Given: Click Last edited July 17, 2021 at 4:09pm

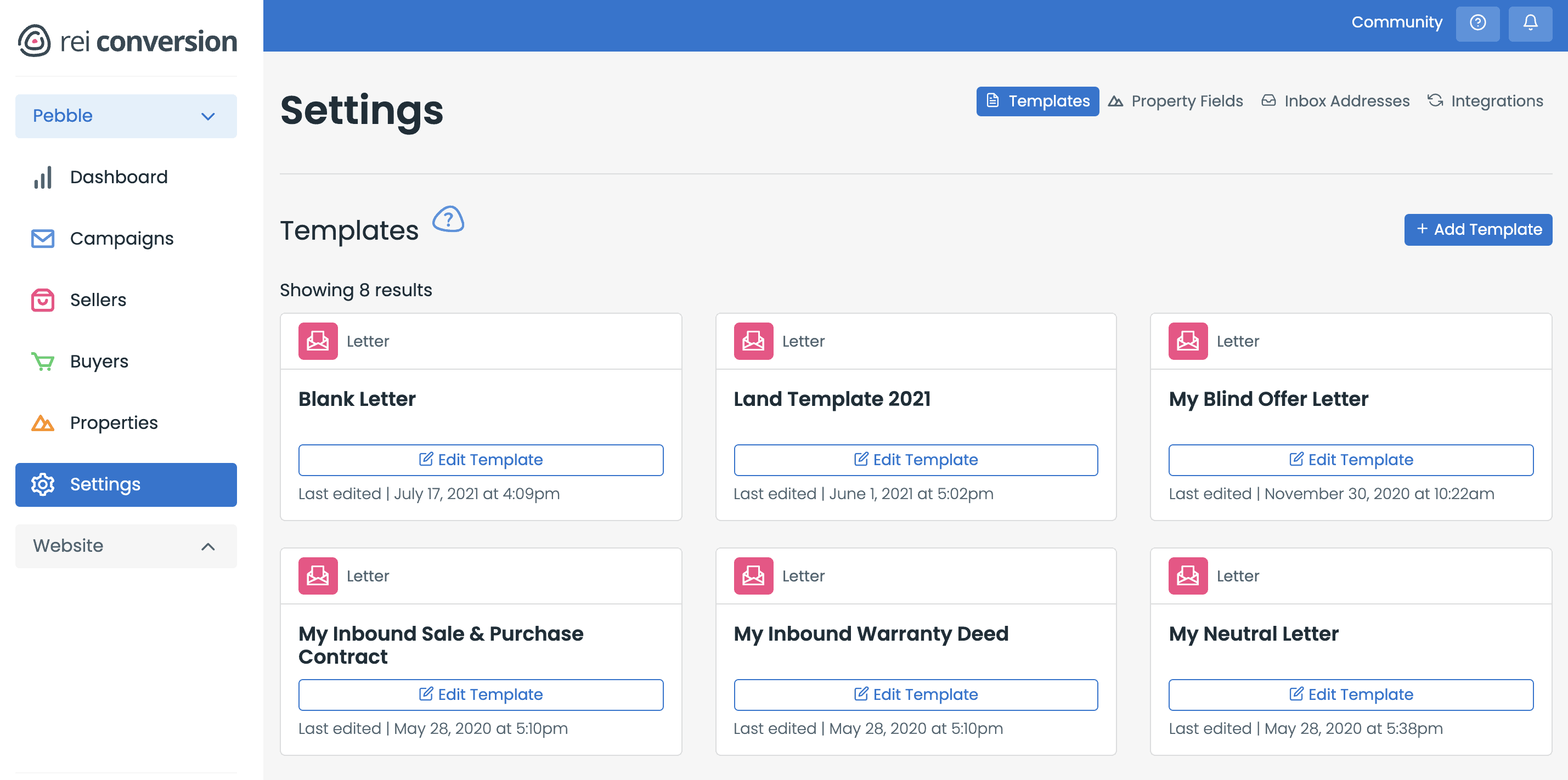Looking at the screenshot, I should coord(428,494).
